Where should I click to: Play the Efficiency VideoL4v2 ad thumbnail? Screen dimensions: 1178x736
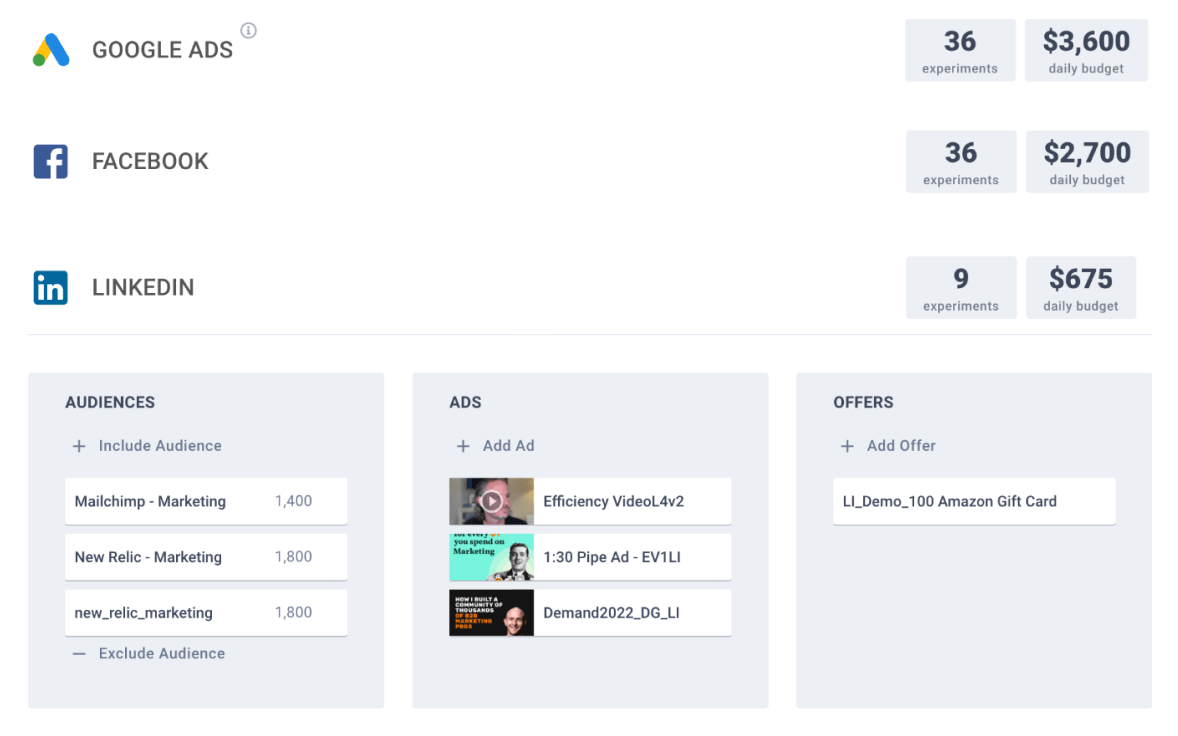491,501
